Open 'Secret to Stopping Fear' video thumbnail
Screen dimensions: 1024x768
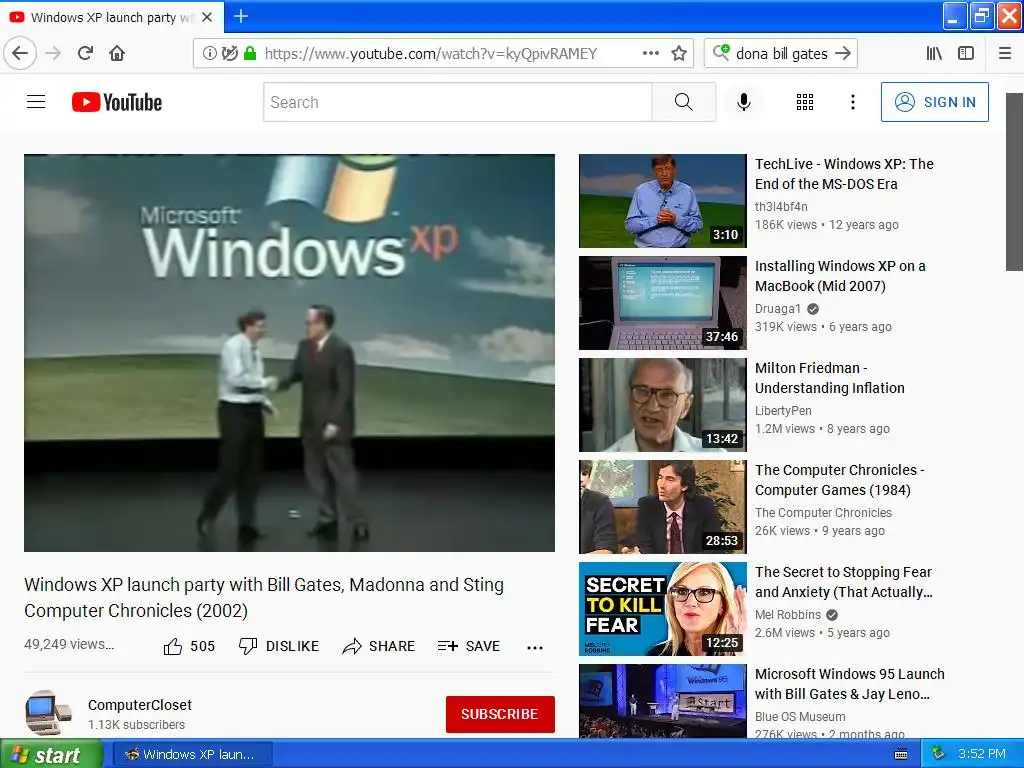tap(662, 609)
